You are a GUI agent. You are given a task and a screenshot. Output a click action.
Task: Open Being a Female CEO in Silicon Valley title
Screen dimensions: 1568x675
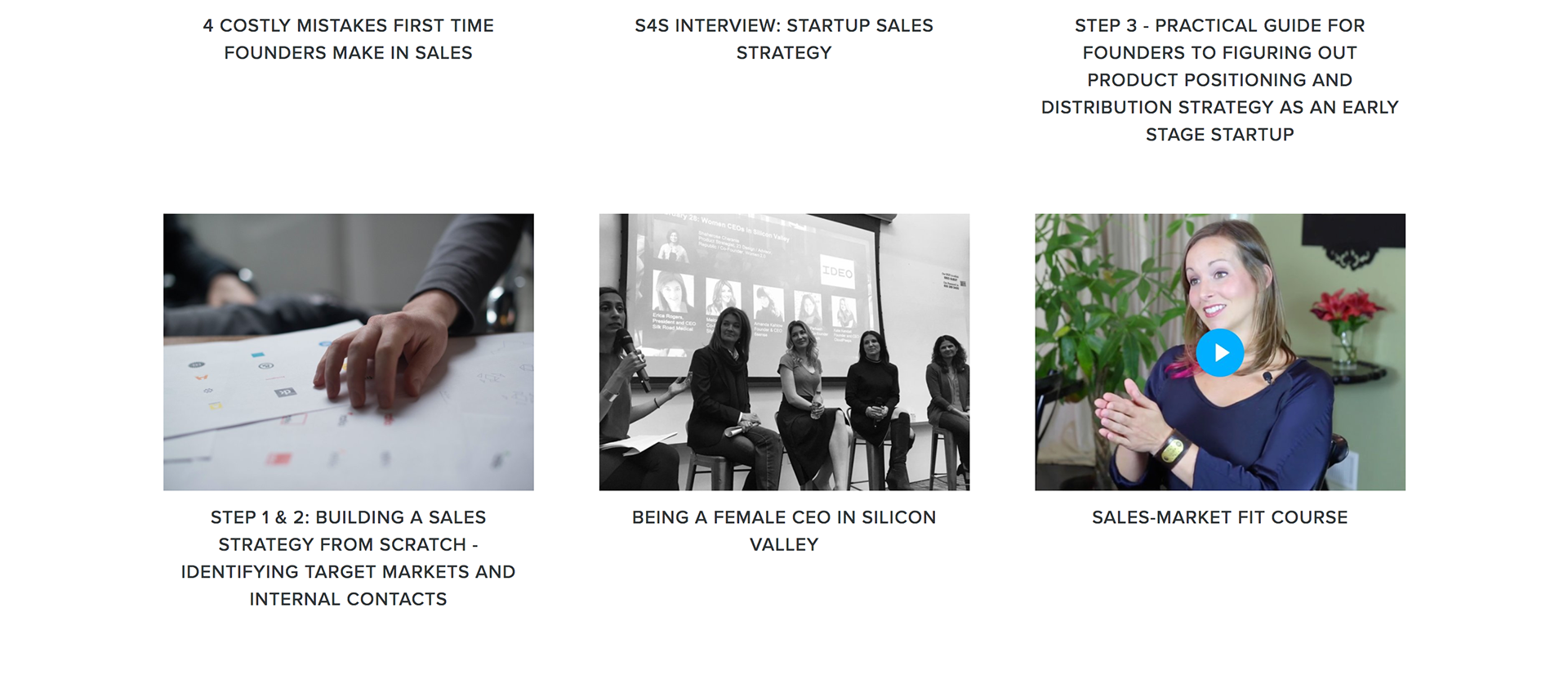[784, 531]
